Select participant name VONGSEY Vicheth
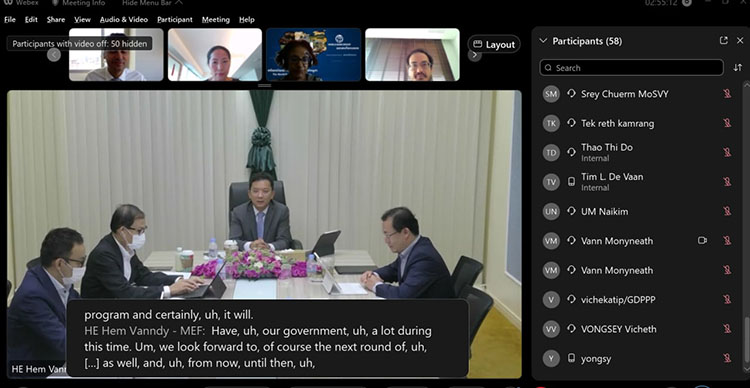The height and width of the screenshot is (388, 750). tap(618, 329)
